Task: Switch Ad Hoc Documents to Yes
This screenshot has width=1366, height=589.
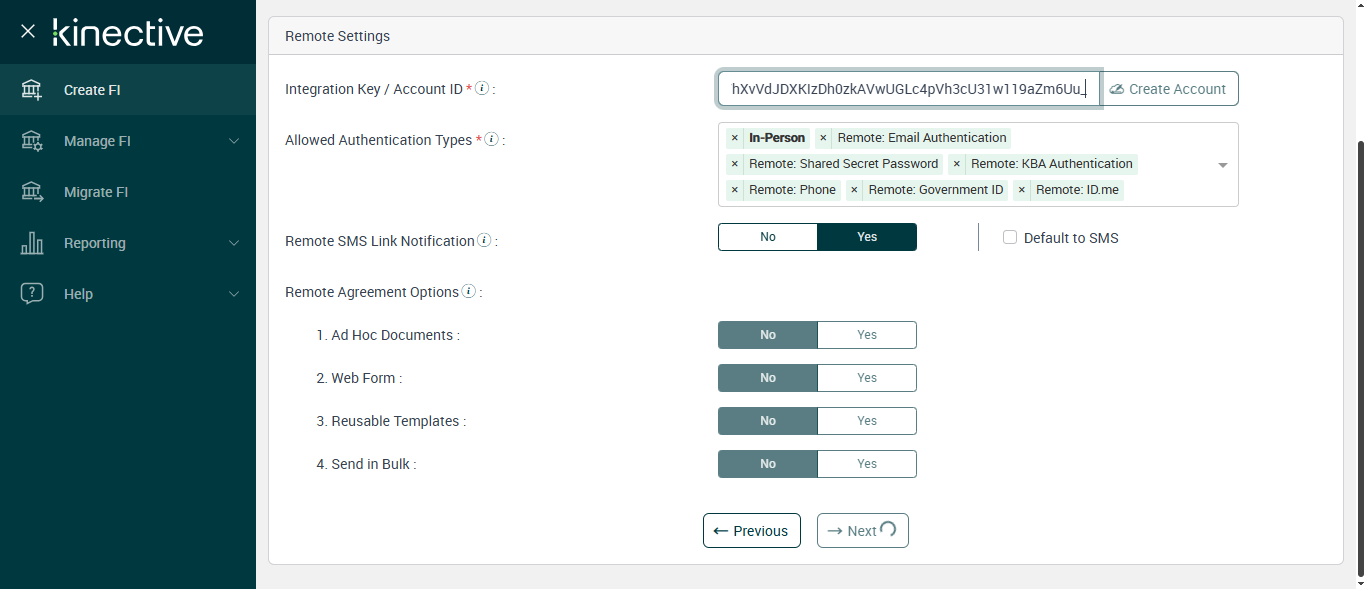Action: pyautogui.click(x=866, y=335)
